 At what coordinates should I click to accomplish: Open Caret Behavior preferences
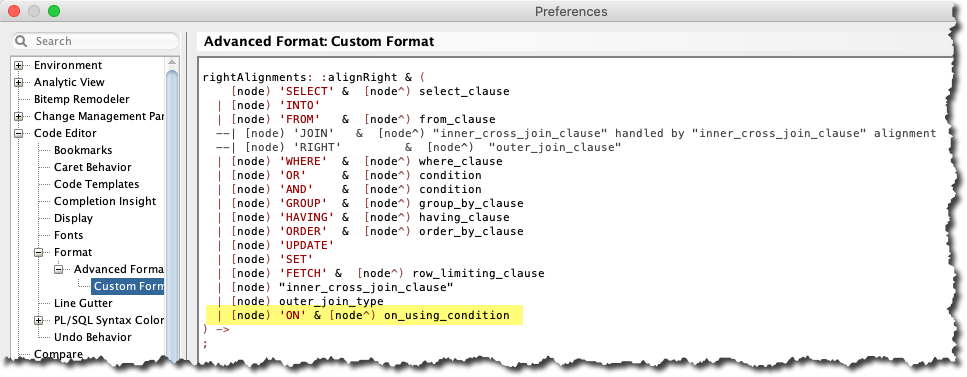click(92, 167)
